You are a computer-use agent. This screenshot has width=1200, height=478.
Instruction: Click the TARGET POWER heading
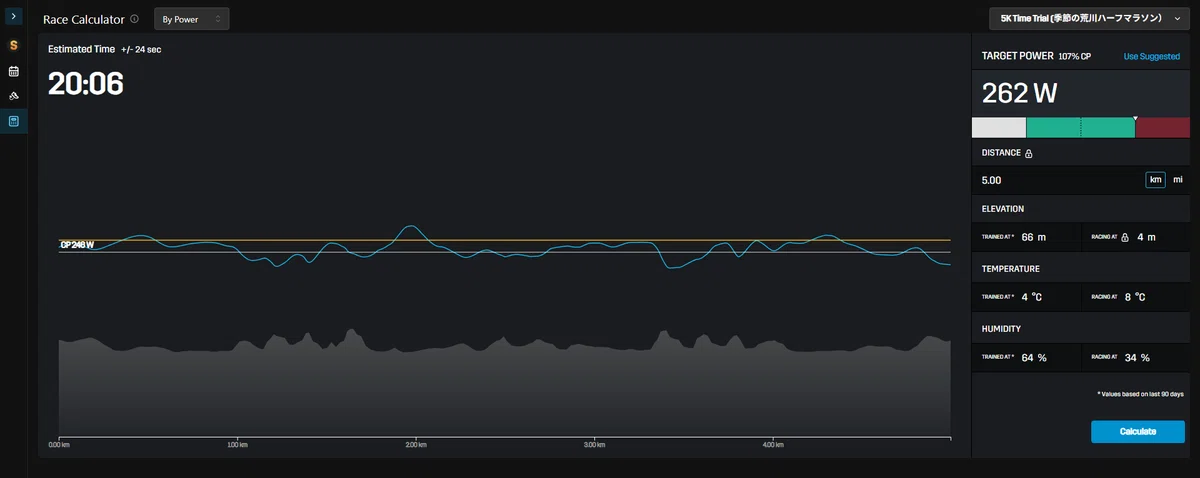pos(1016,57)
